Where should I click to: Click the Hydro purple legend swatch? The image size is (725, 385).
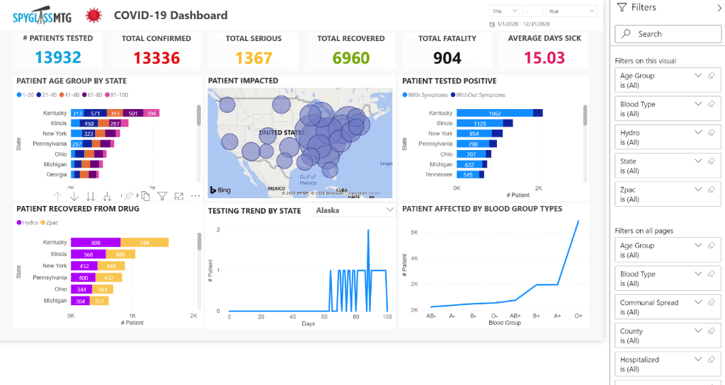[19, 223]
